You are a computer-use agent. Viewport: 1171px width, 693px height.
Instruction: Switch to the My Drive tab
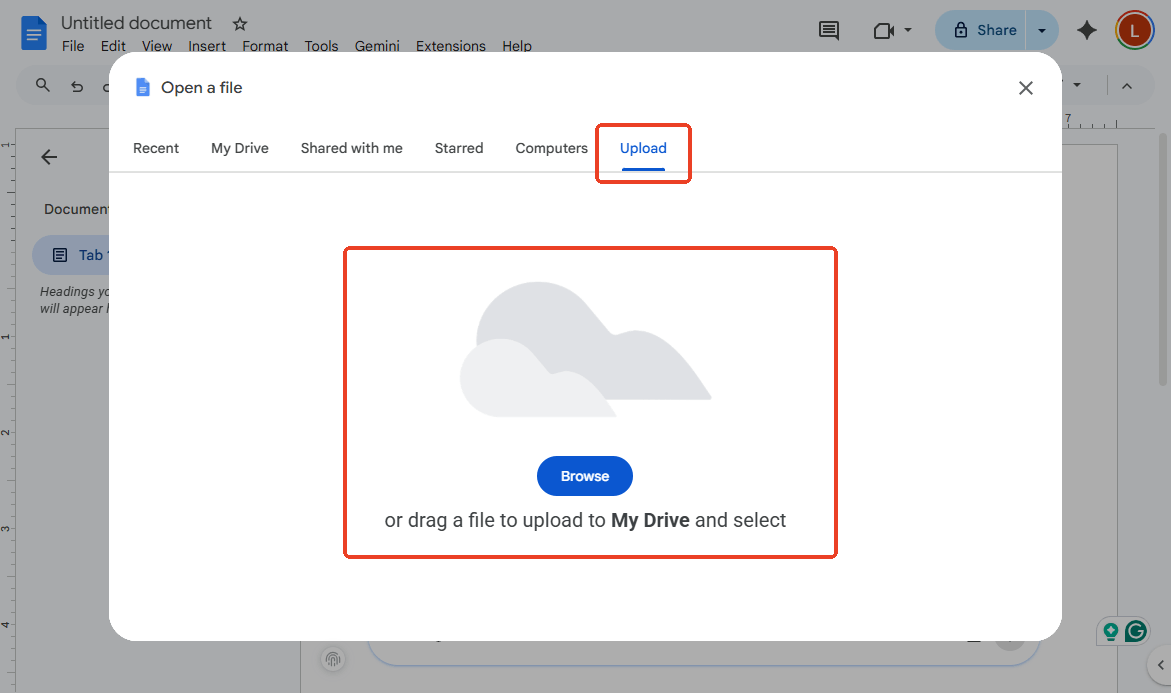[239, 147]
